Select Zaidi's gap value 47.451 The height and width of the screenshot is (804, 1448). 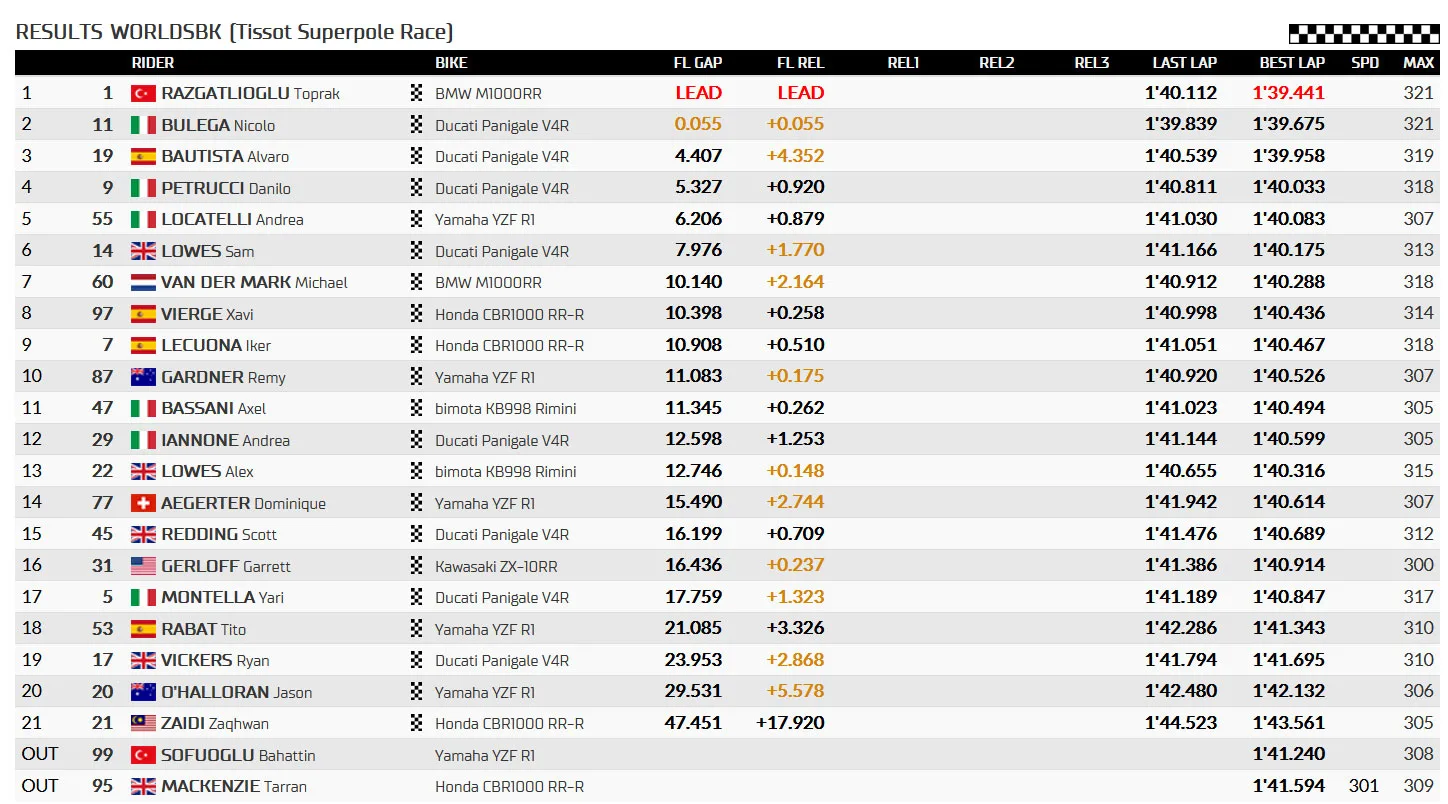(x=694, y=723)
